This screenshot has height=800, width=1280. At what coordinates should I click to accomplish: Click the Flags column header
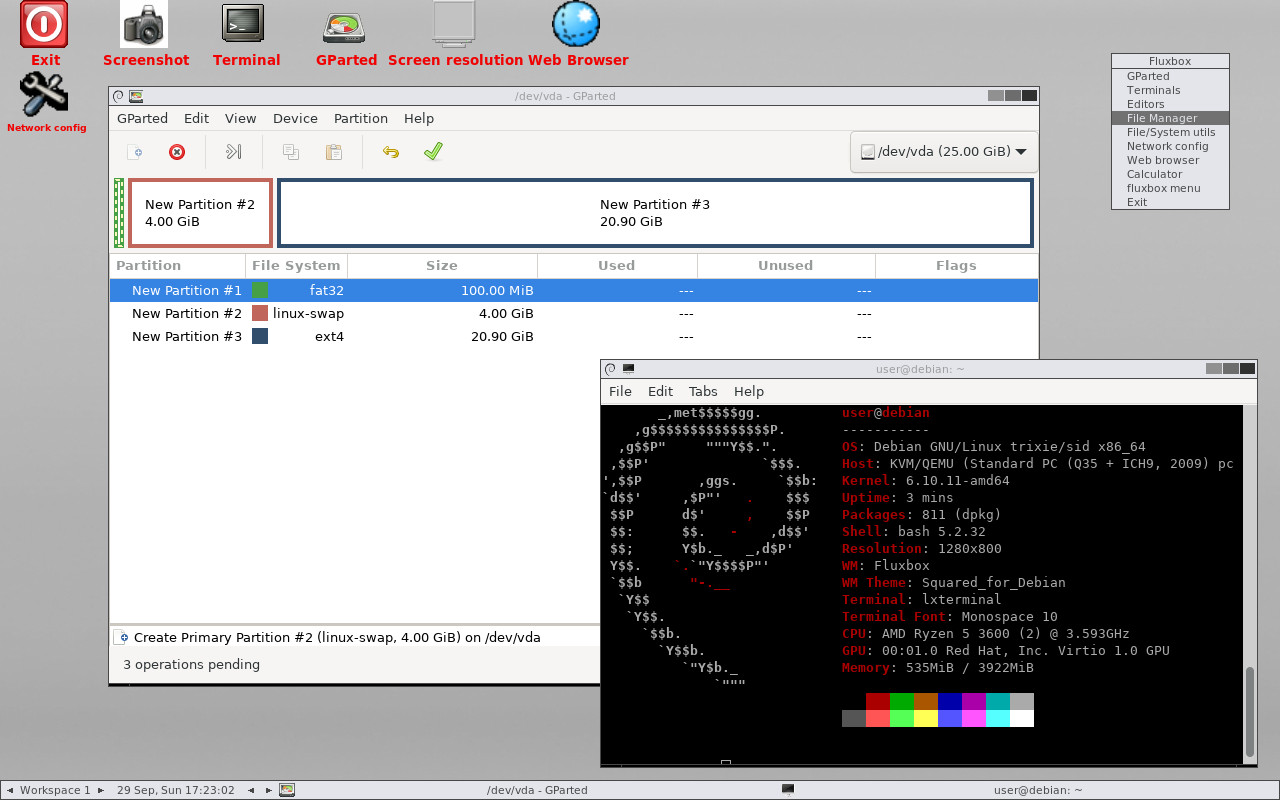[x=956, y=265]
